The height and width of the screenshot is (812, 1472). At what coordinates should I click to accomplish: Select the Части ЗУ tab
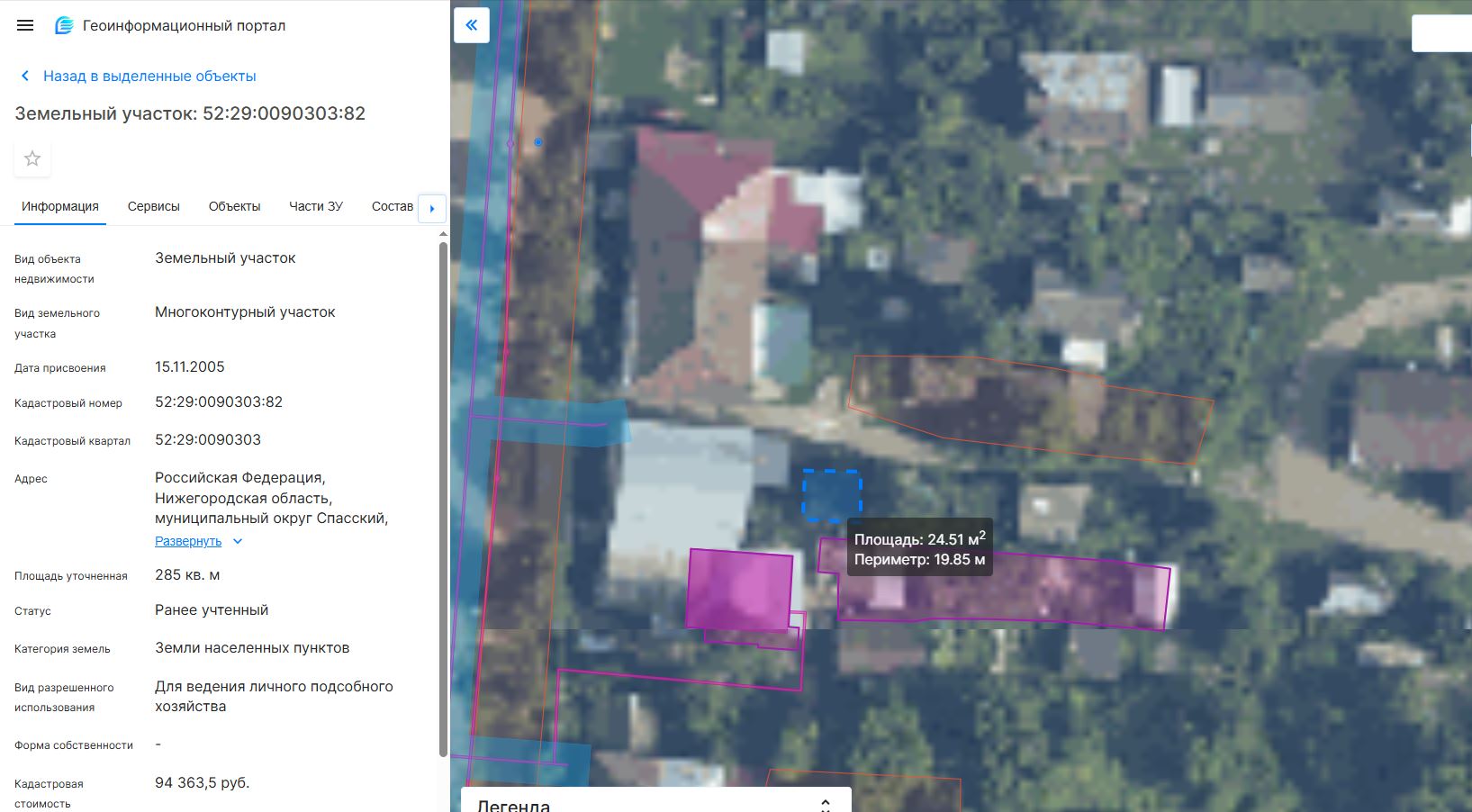point(315,206)
